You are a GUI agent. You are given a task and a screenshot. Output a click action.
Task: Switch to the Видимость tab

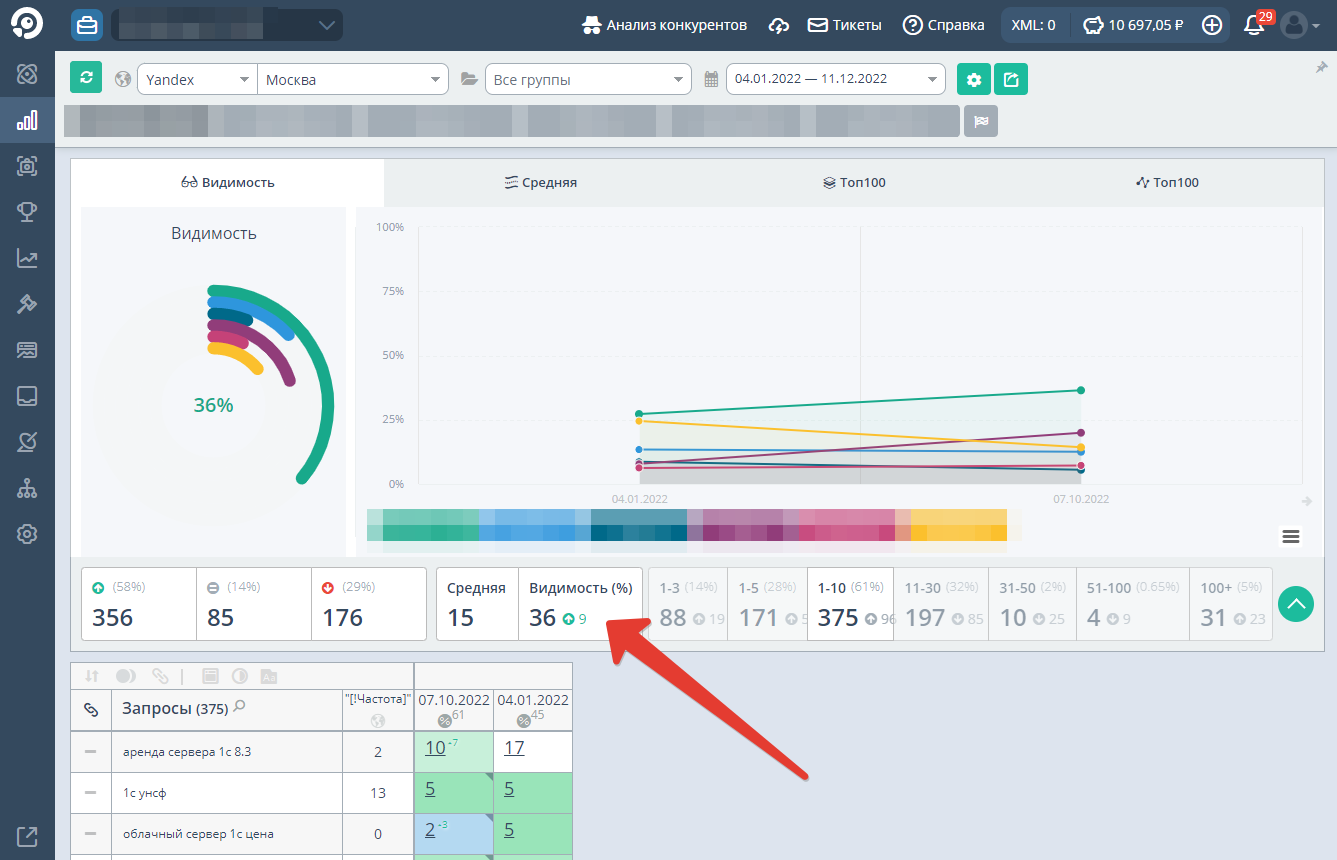pyautogui.click(x=227, y=182)
